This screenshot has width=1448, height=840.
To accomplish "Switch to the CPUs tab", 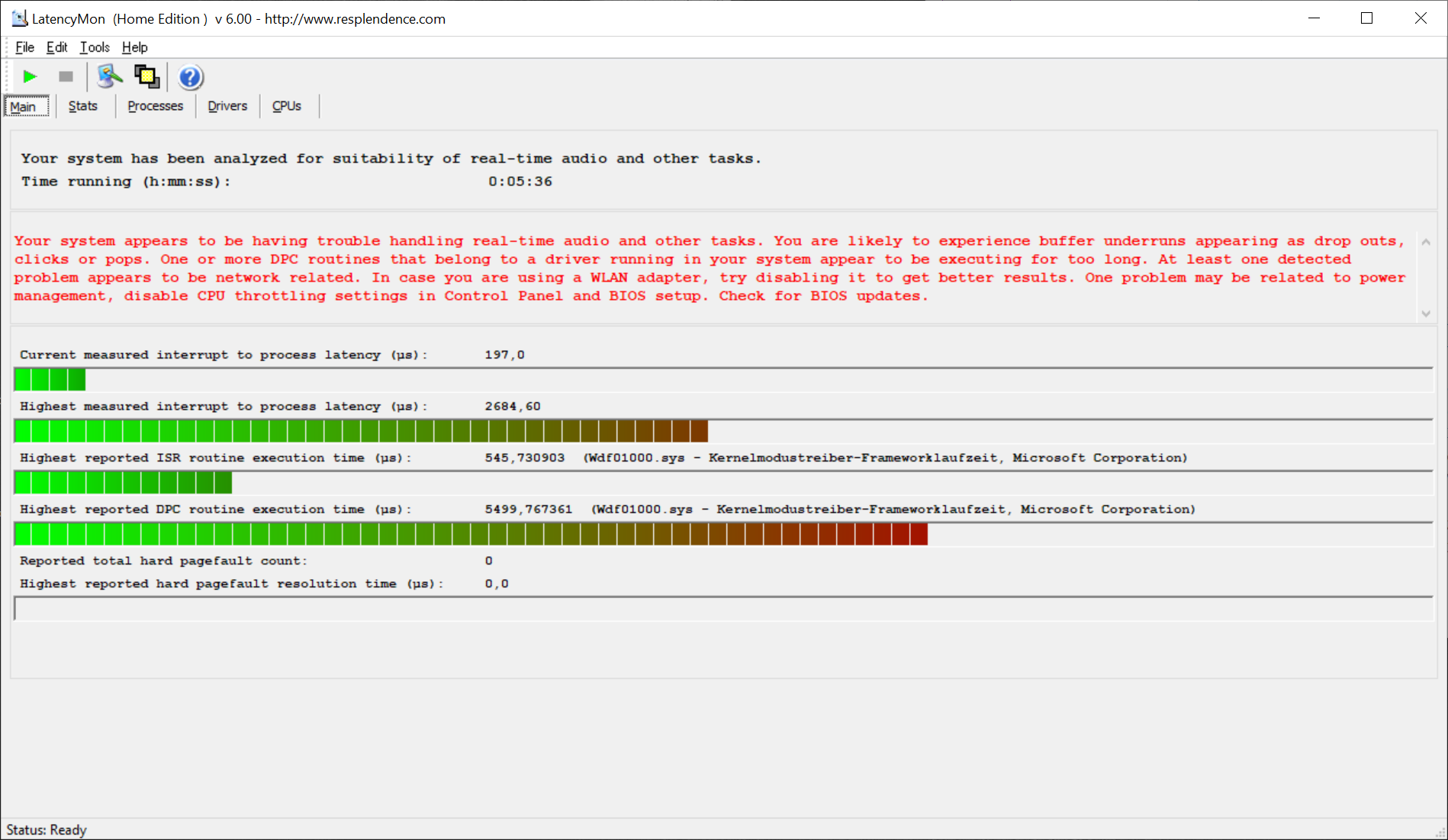I will click(287, 106).
